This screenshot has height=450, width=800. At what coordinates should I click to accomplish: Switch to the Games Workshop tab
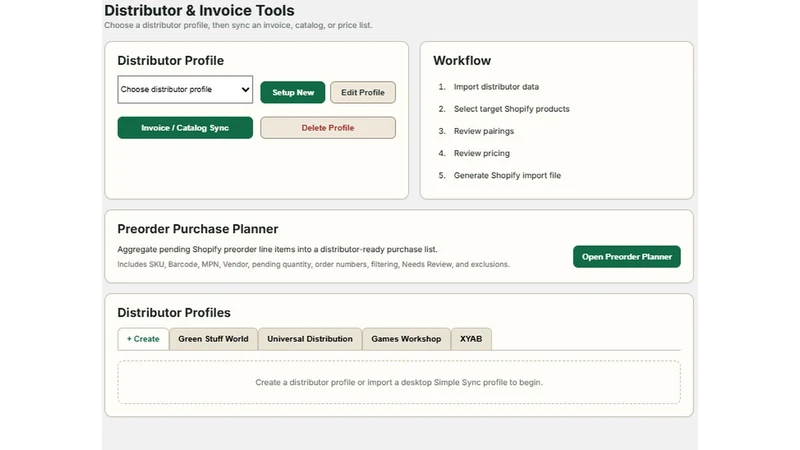point(406,339)
